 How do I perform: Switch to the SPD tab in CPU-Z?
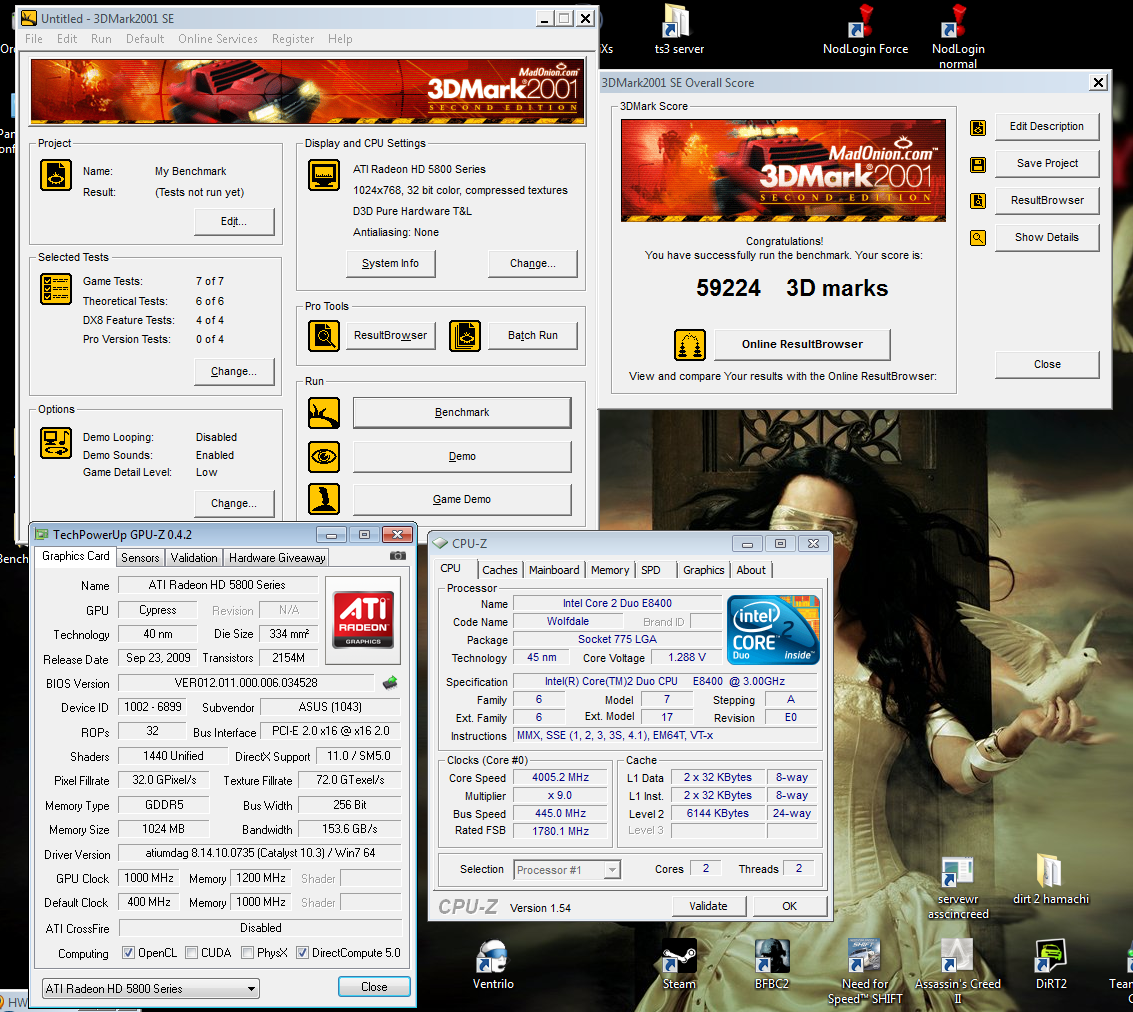650,570
